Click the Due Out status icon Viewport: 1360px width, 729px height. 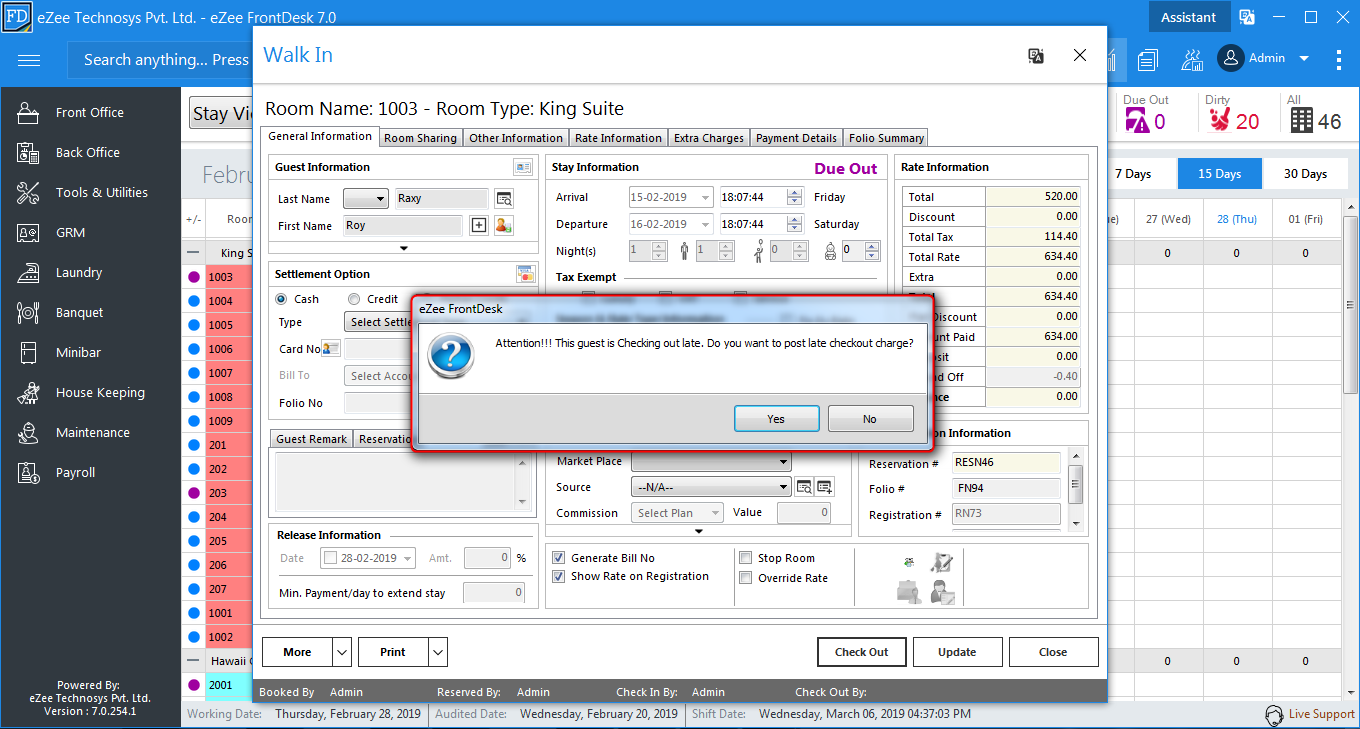[x=1137, y=121]
